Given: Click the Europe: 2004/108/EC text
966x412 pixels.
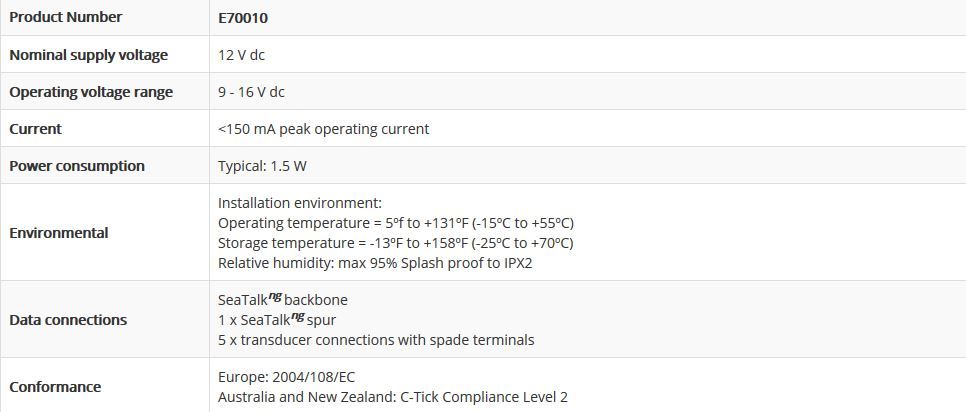Looking at the screenshot, I should click(x=286, y=377).
